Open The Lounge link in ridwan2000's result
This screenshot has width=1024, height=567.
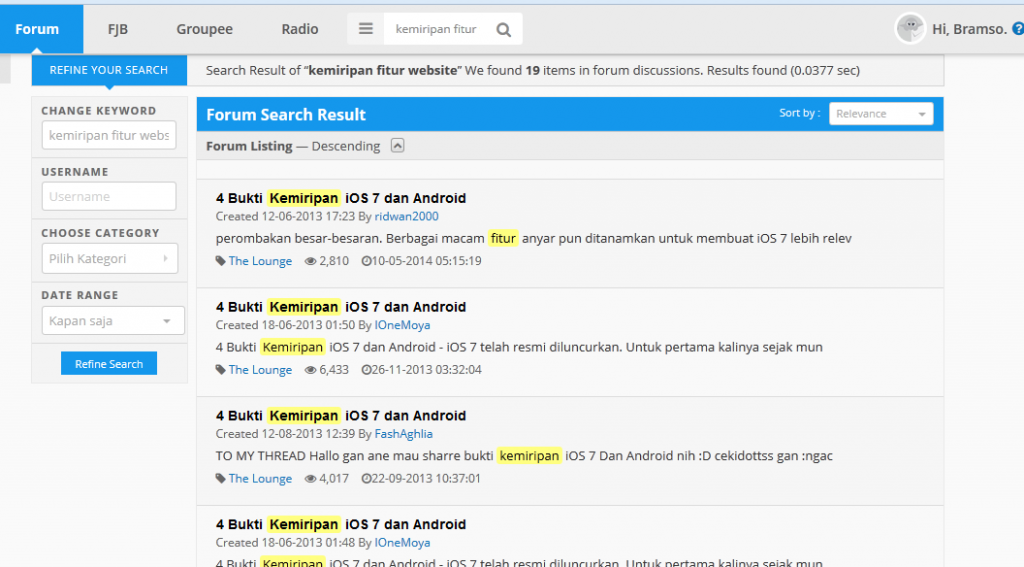(x=260, y=261)
